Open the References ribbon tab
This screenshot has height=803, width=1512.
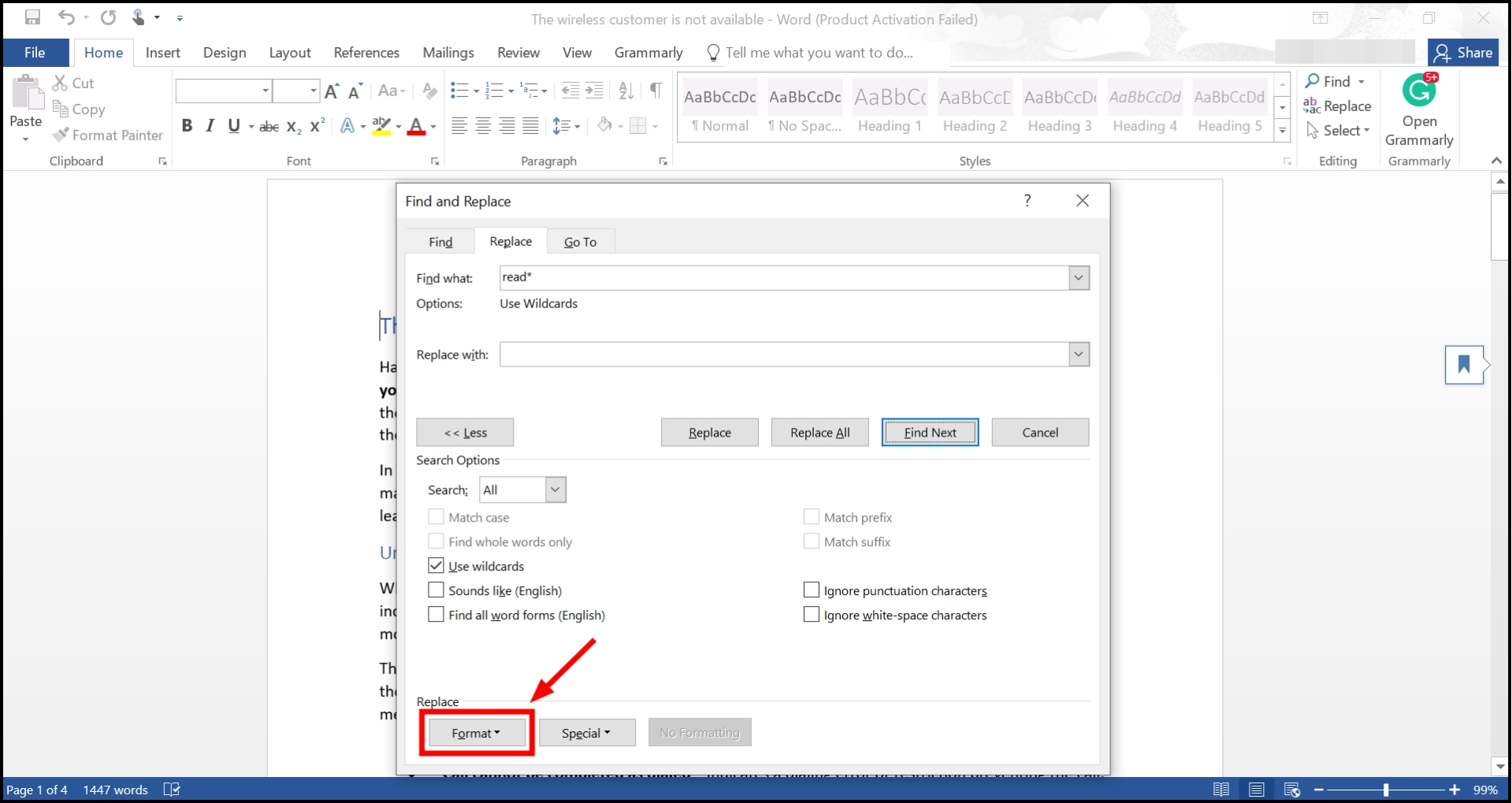(x=366, y=53)
